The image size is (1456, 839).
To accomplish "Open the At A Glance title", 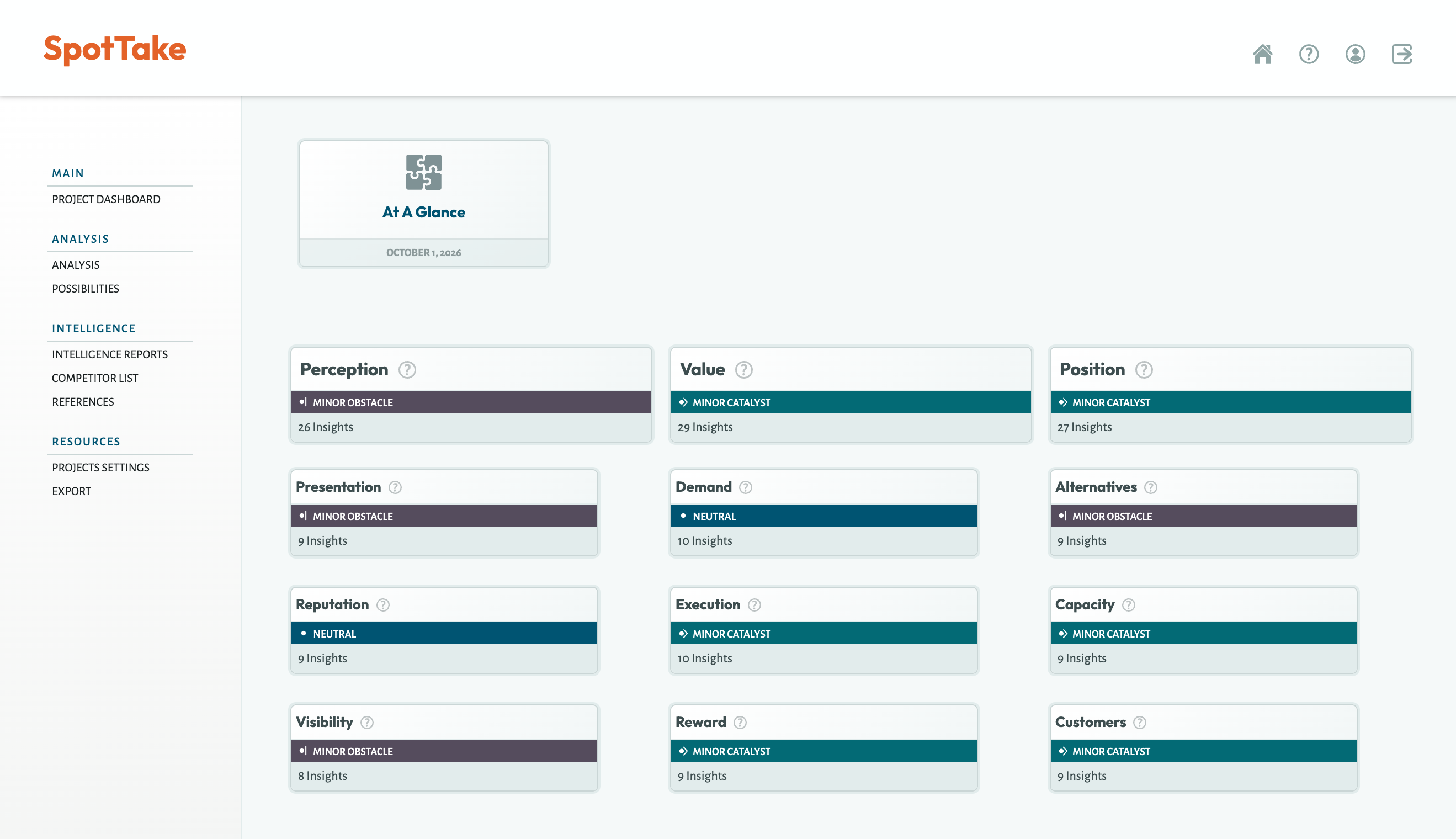I will [x=423, y=212].
